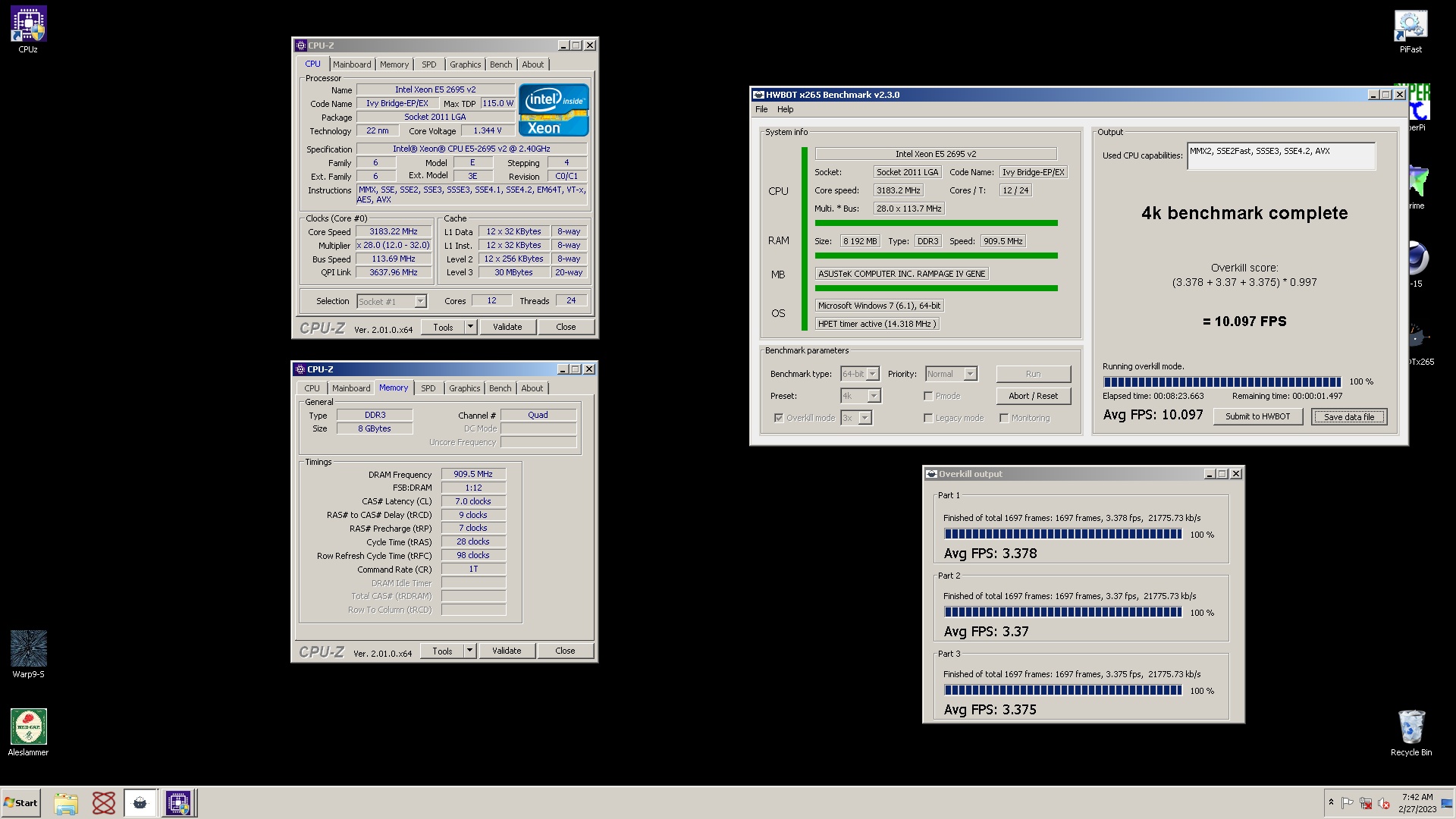Click the red knot taskbar icon

pyautogui.click(x=104, y=803)
